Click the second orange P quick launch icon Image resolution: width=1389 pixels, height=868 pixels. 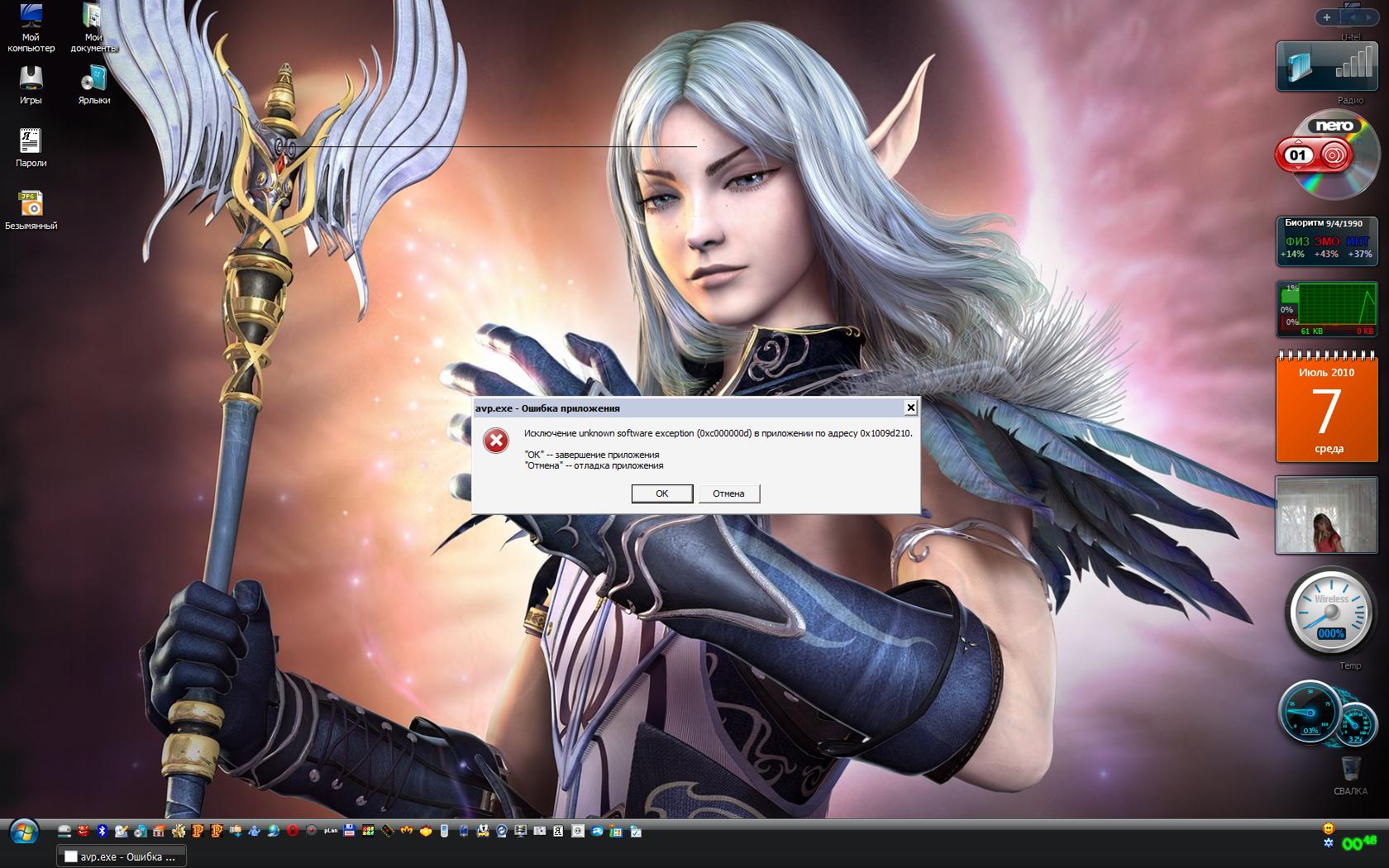pos(217,831)
